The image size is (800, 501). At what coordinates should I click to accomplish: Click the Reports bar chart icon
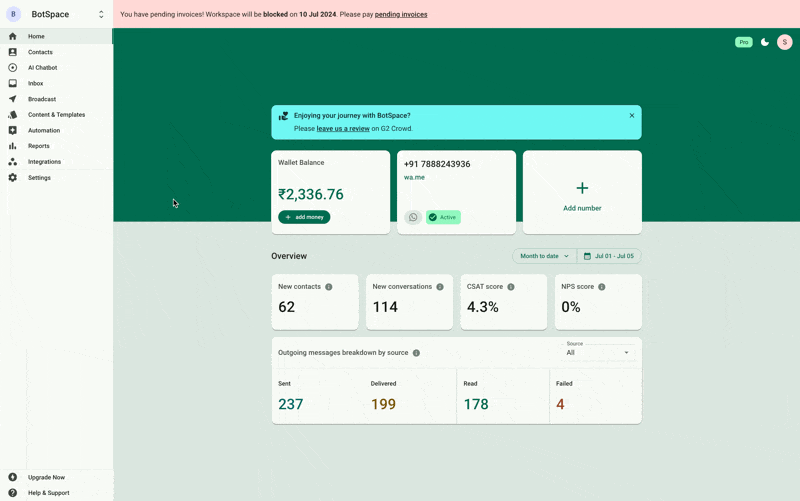point(13,146)
